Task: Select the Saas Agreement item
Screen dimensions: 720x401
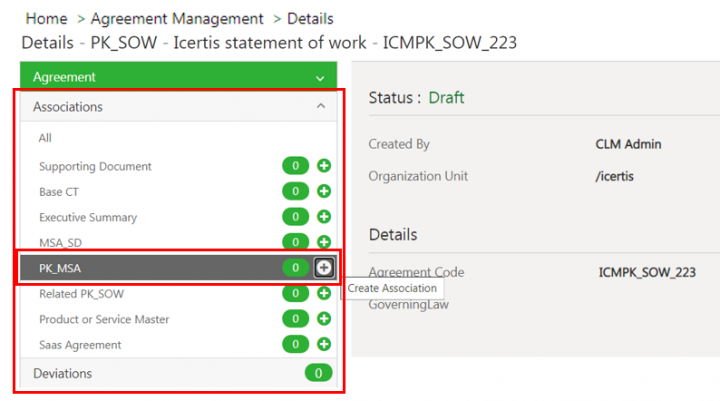Action: click(80, 345)
